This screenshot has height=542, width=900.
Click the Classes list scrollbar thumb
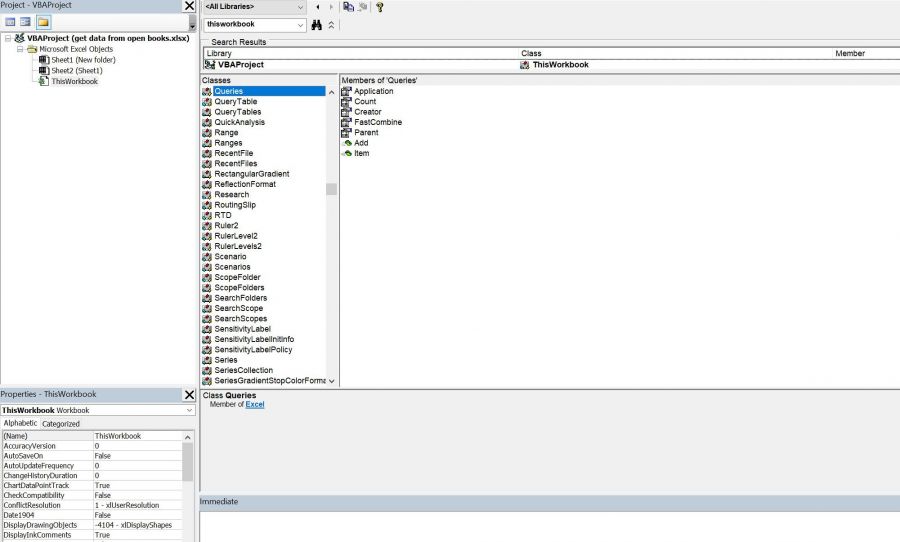pyautogui.click(x=331, y=189)
